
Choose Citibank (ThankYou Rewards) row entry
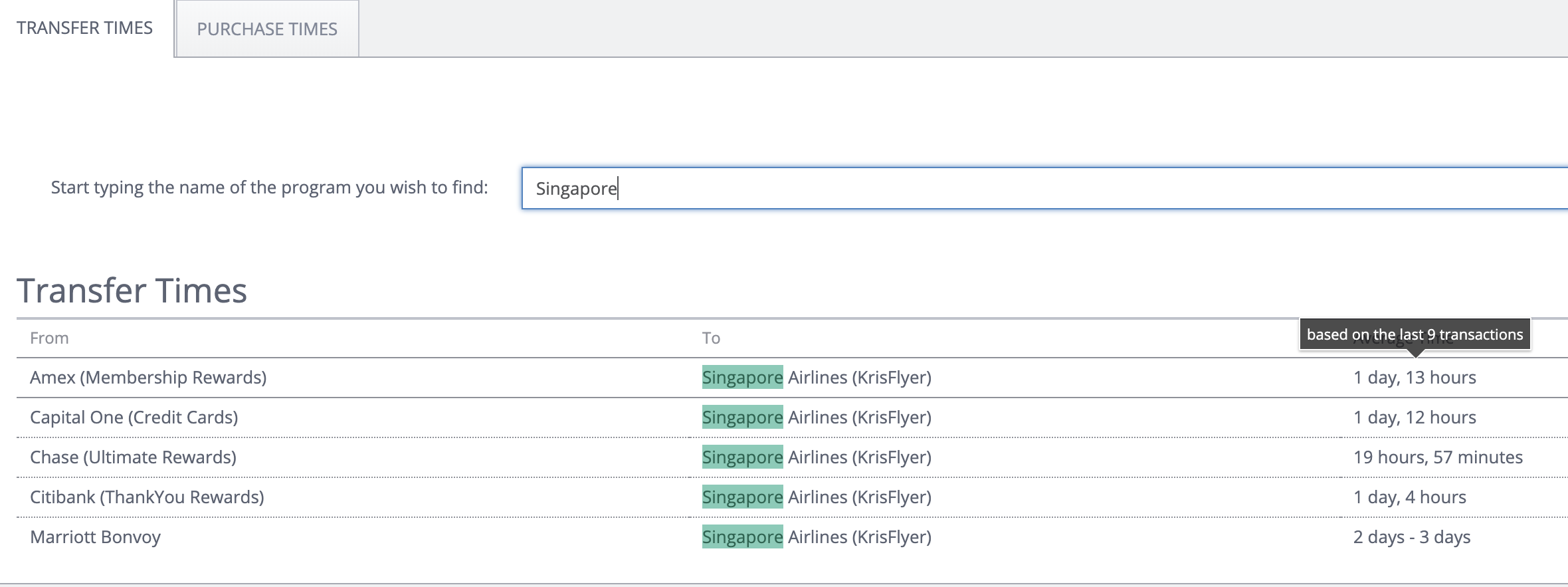[x=147, y=497]
